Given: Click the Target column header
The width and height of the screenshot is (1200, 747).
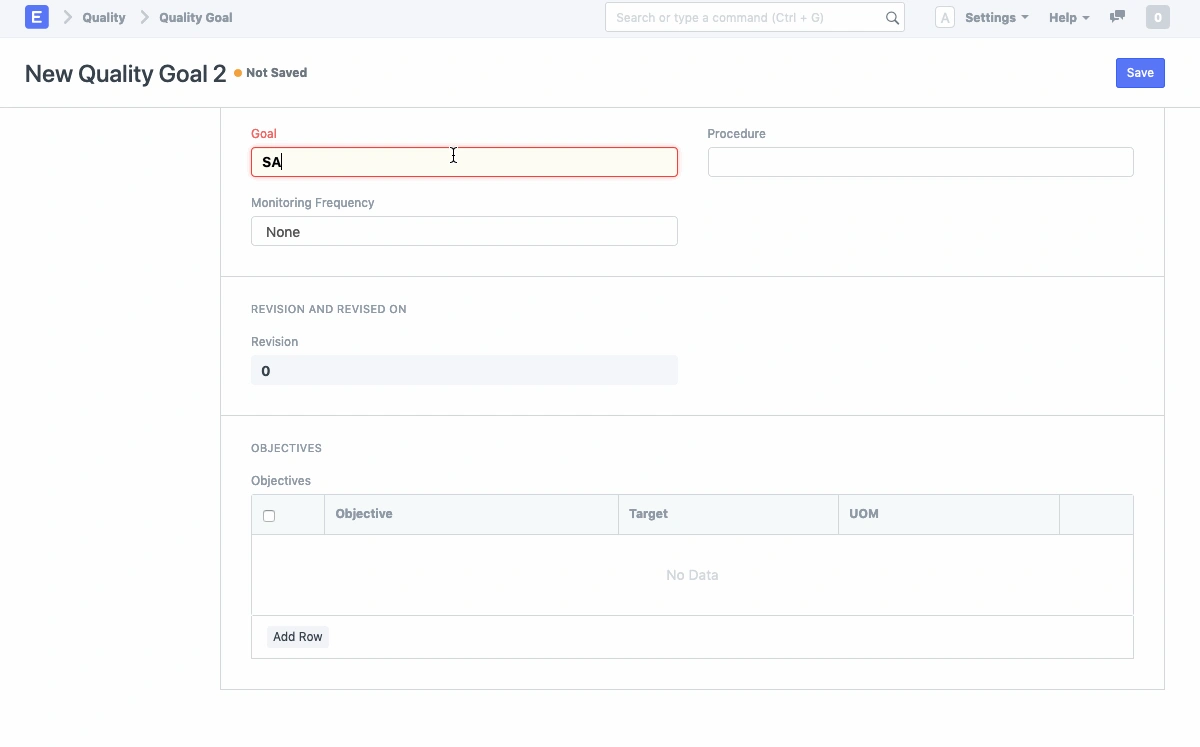Looking at the screenshot, I should click(648, 514).
